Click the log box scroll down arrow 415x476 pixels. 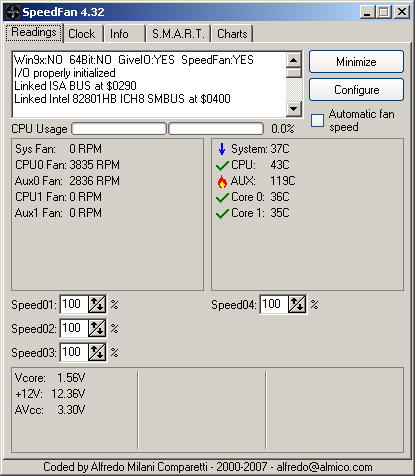coord(294,109)
